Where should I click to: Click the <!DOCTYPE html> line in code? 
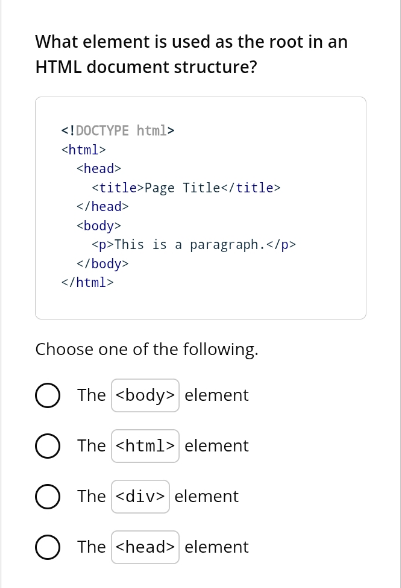pyautogui.click(x=118, y=130)
